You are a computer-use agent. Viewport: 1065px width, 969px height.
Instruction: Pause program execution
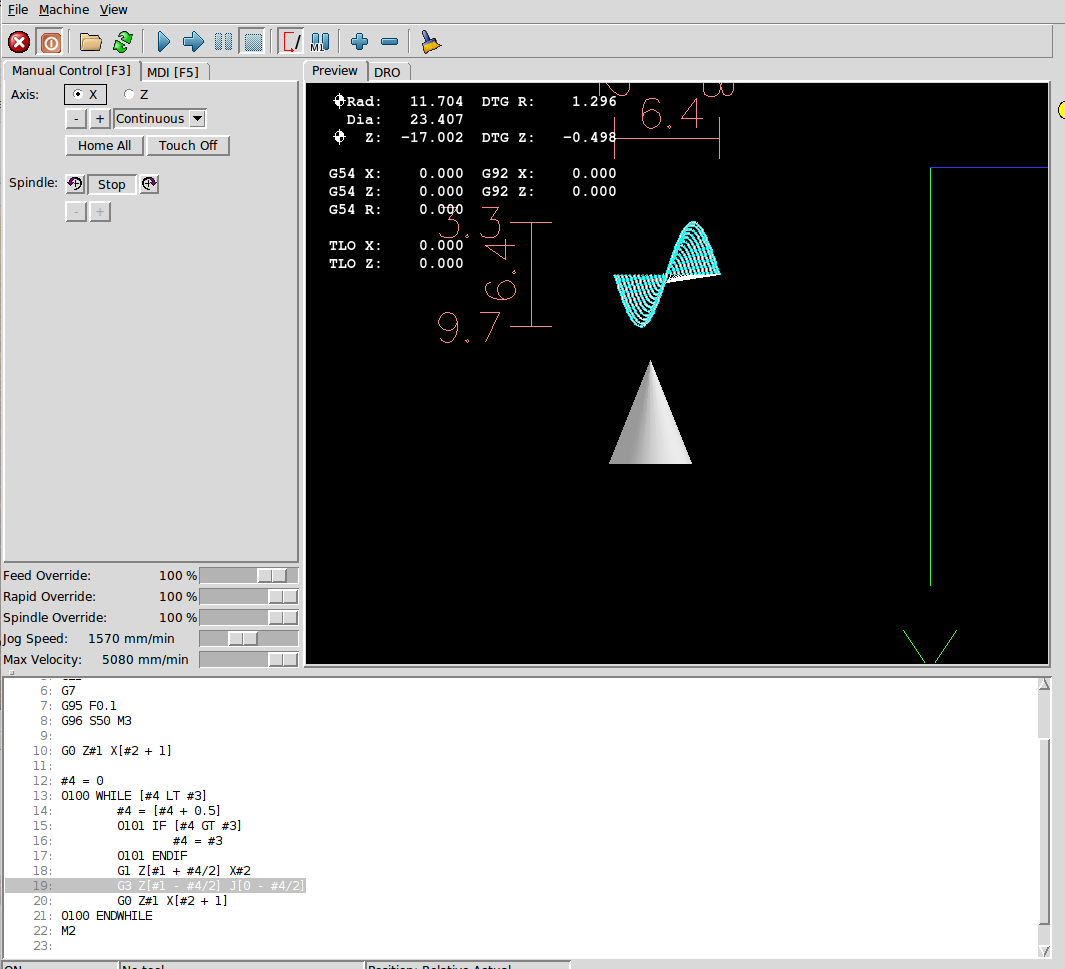223,42
